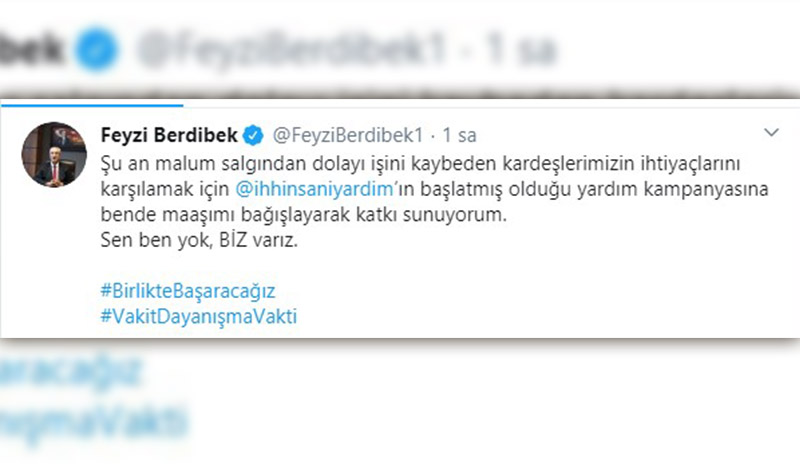The image size is (800, 465).
Task: Click the line "bende maaşımı bağışlayarak katkı sunuyorum."
Action: 304,214
